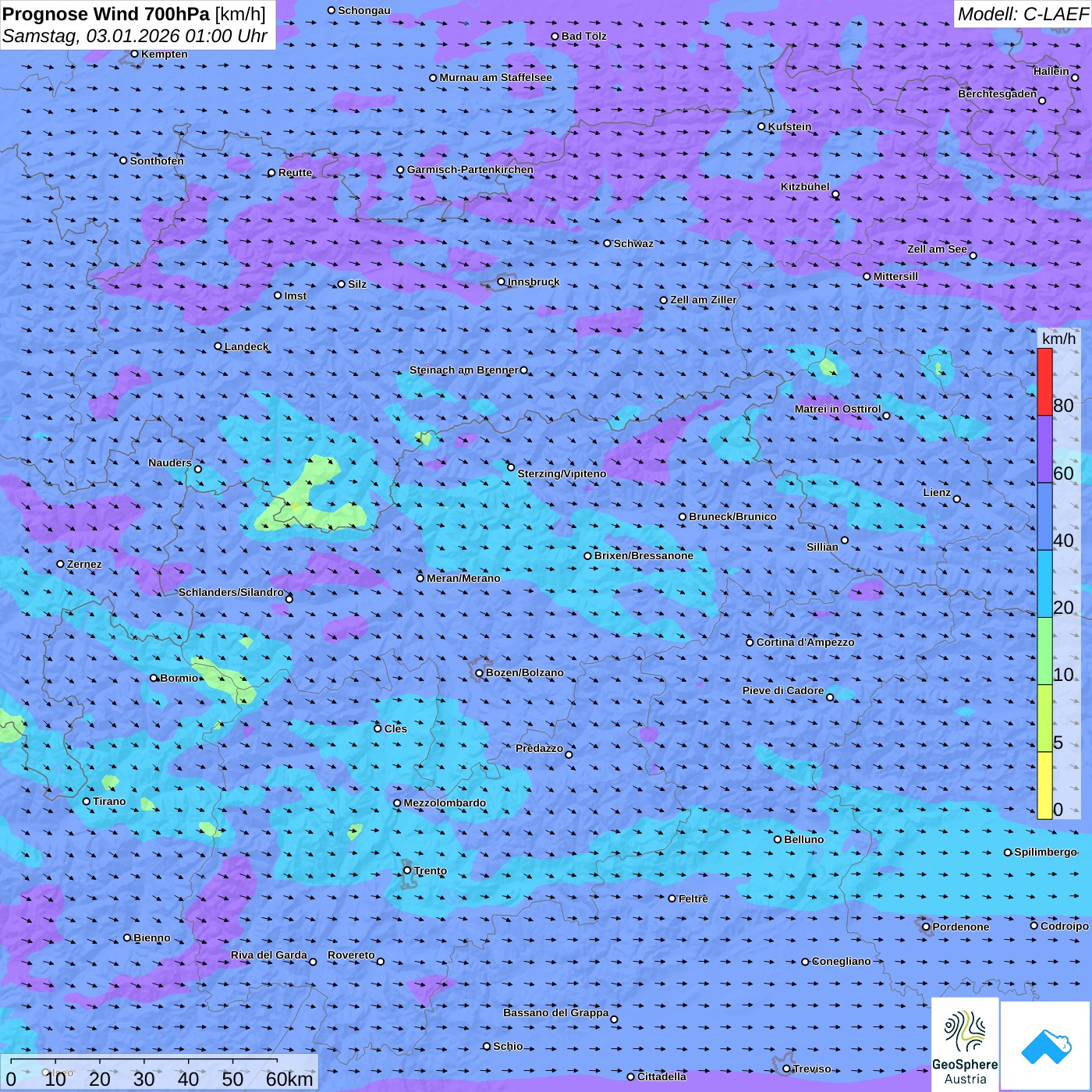Screen dimensions: 1092x1092
Task: Select the Pordenone city label
Action: pyautogui.click(x=961, y=927)
